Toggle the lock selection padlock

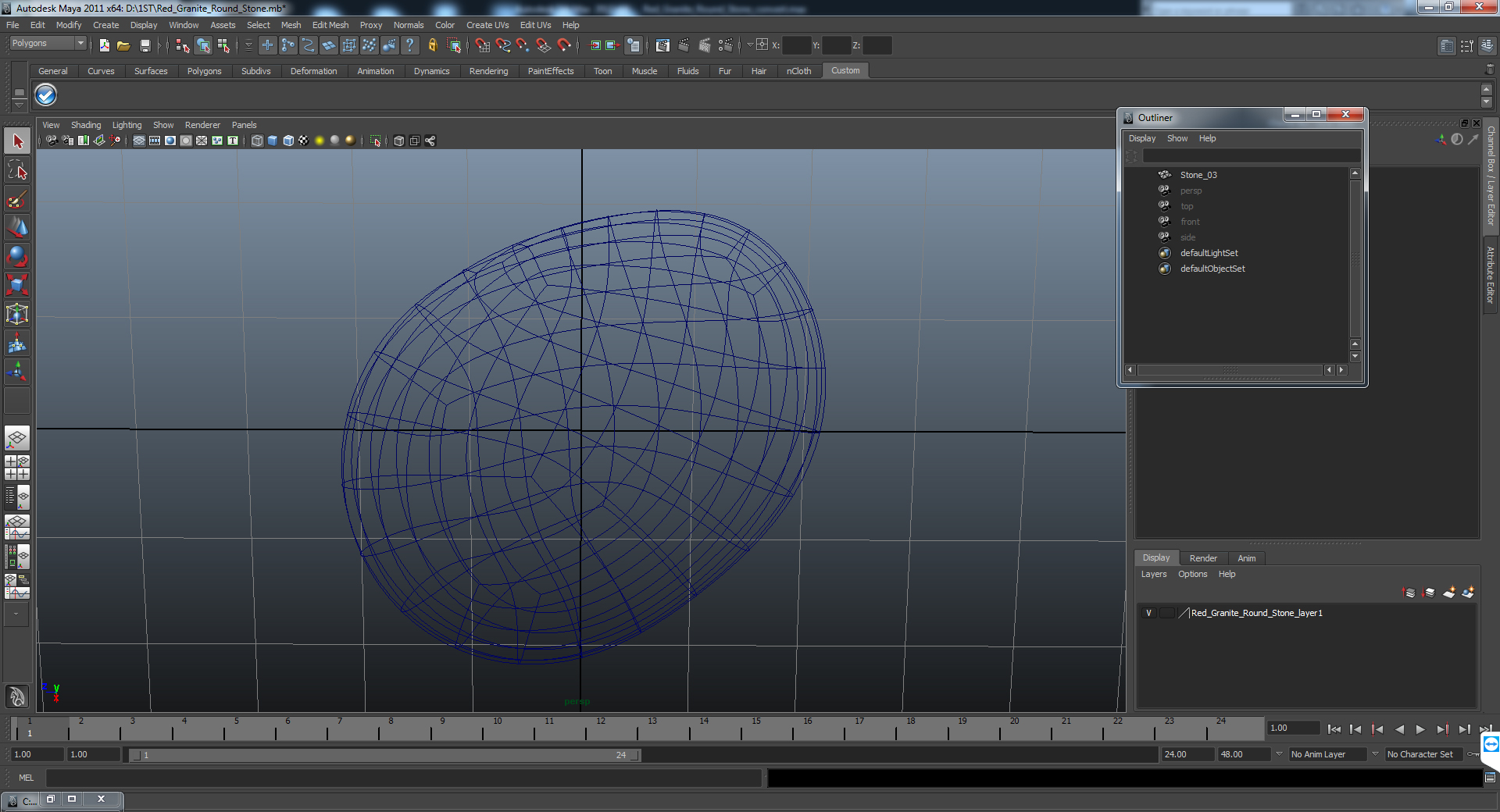click(x=433, y=45)
